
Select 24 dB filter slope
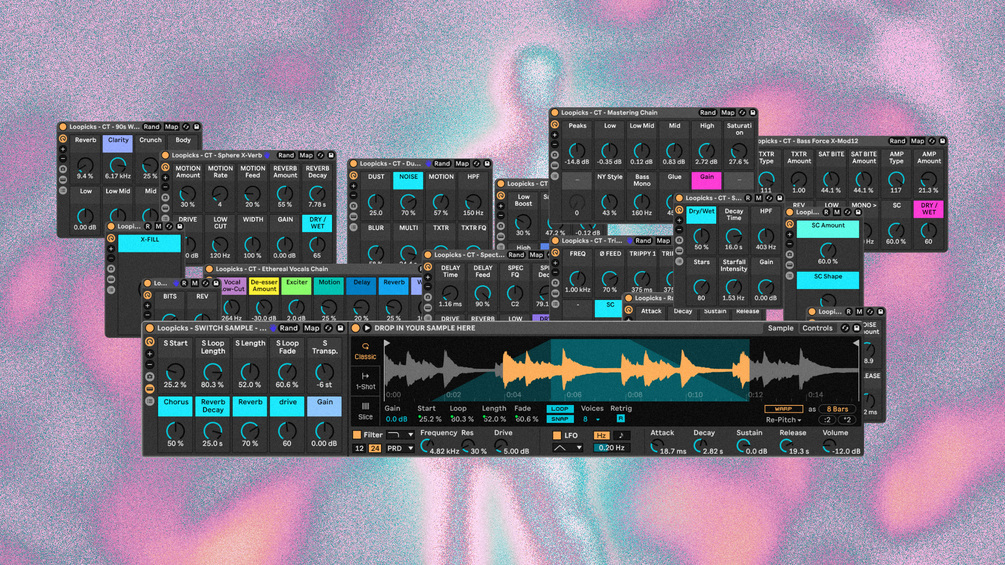coord(374,448)
